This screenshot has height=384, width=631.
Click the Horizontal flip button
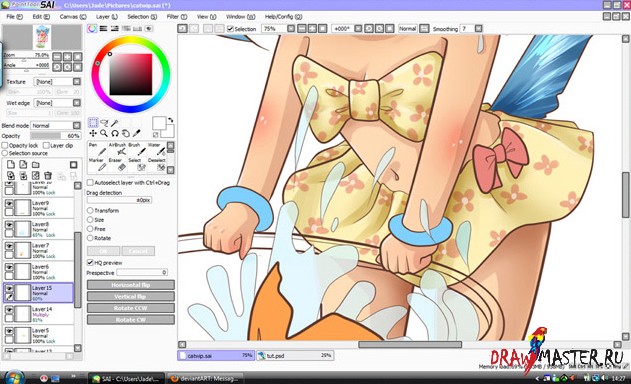131,285
